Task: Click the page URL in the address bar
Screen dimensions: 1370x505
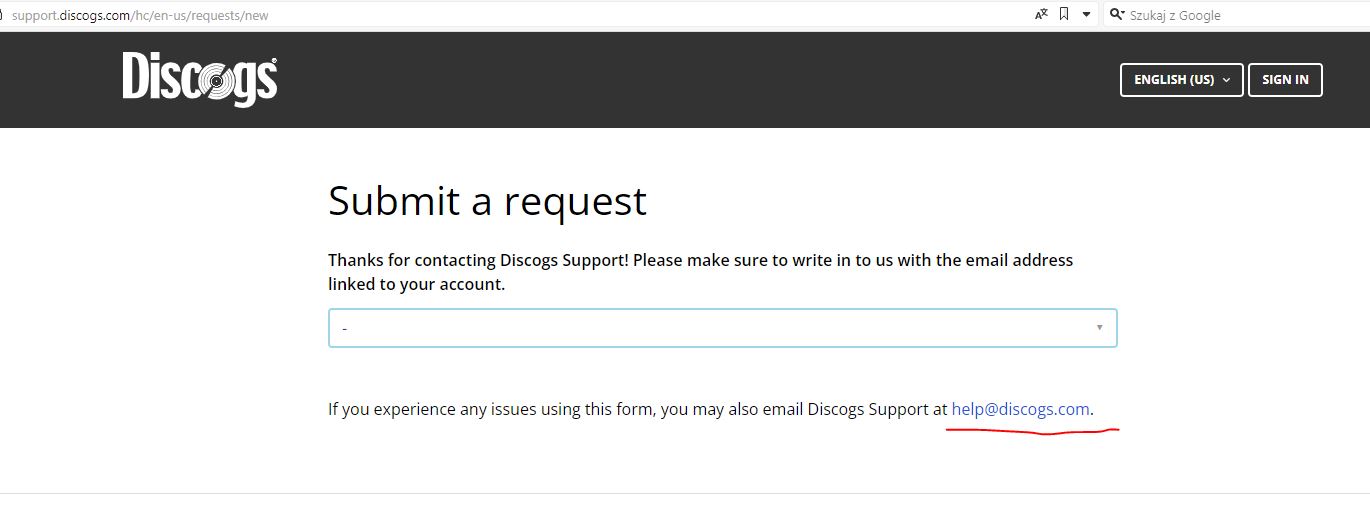Action: pos(140,15)
